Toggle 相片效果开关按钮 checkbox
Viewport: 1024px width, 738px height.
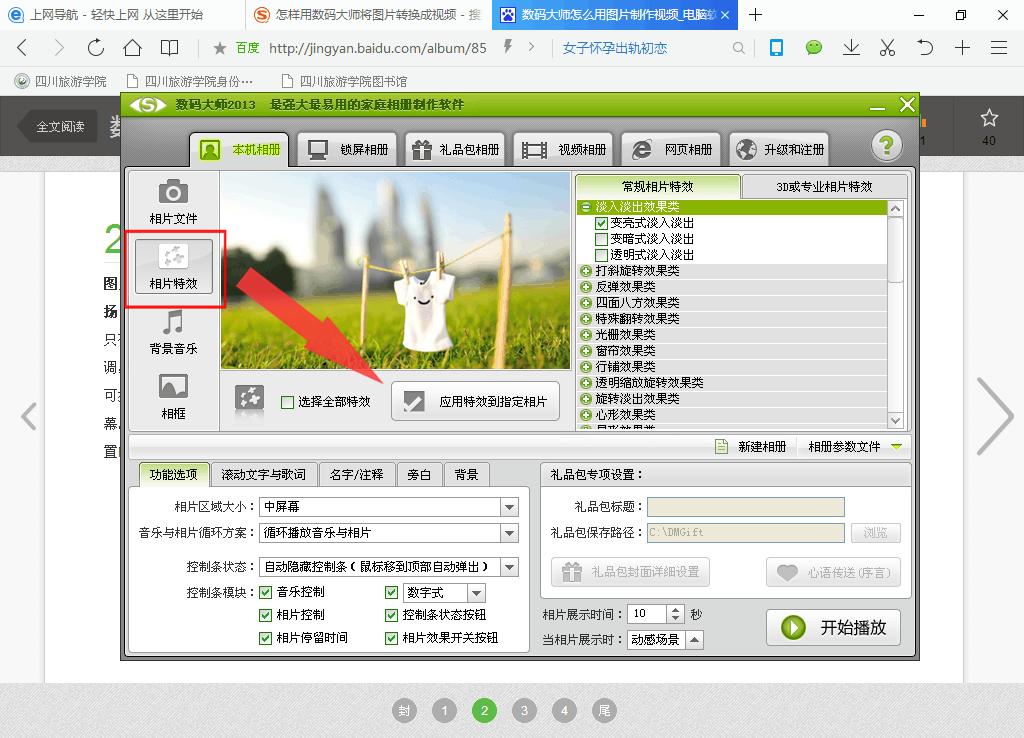click(392, 638)
